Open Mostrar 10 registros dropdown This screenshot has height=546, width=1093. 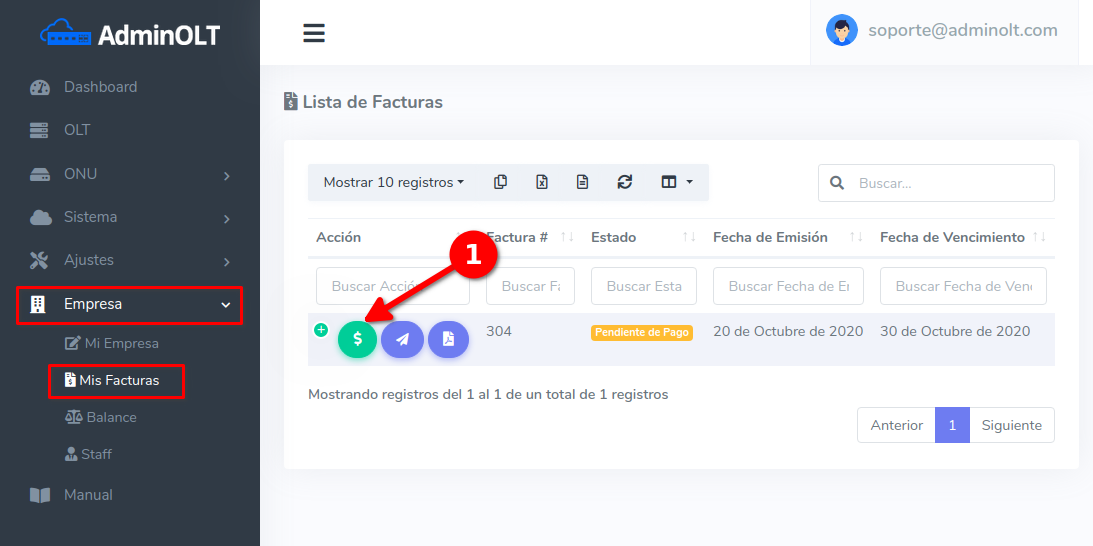click(394, 182)
